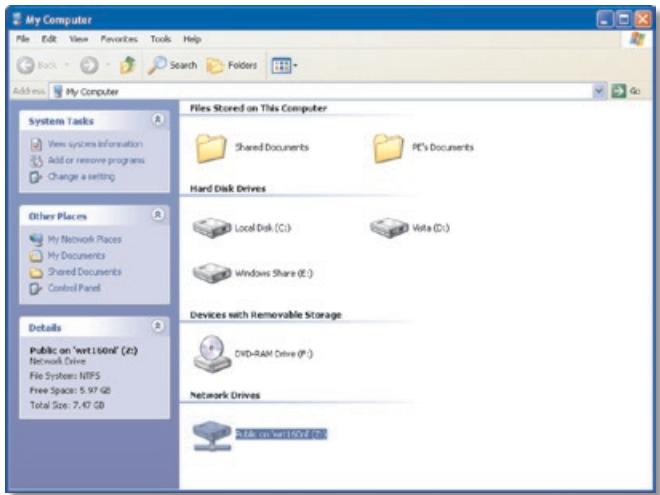Image resolution: width=660 pixels, height=495 pixels.
Task: Select the Shared Documents folder icon
Action: click(x=211, y=148)
